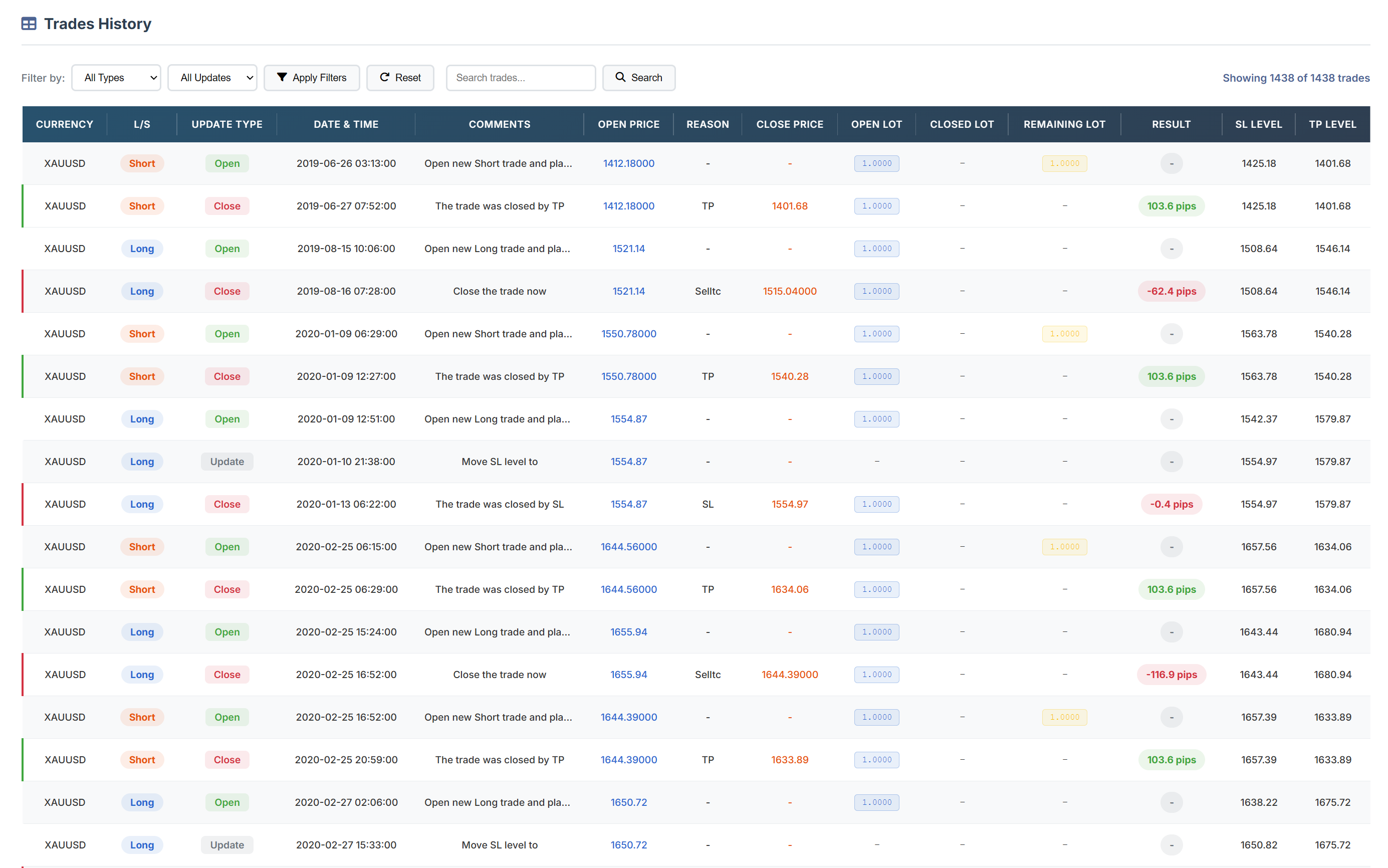Sort by the CURRENCY column header
The width and height of the screenshot is (1388, 868).
pyautogui.click(x=64, y=124)
